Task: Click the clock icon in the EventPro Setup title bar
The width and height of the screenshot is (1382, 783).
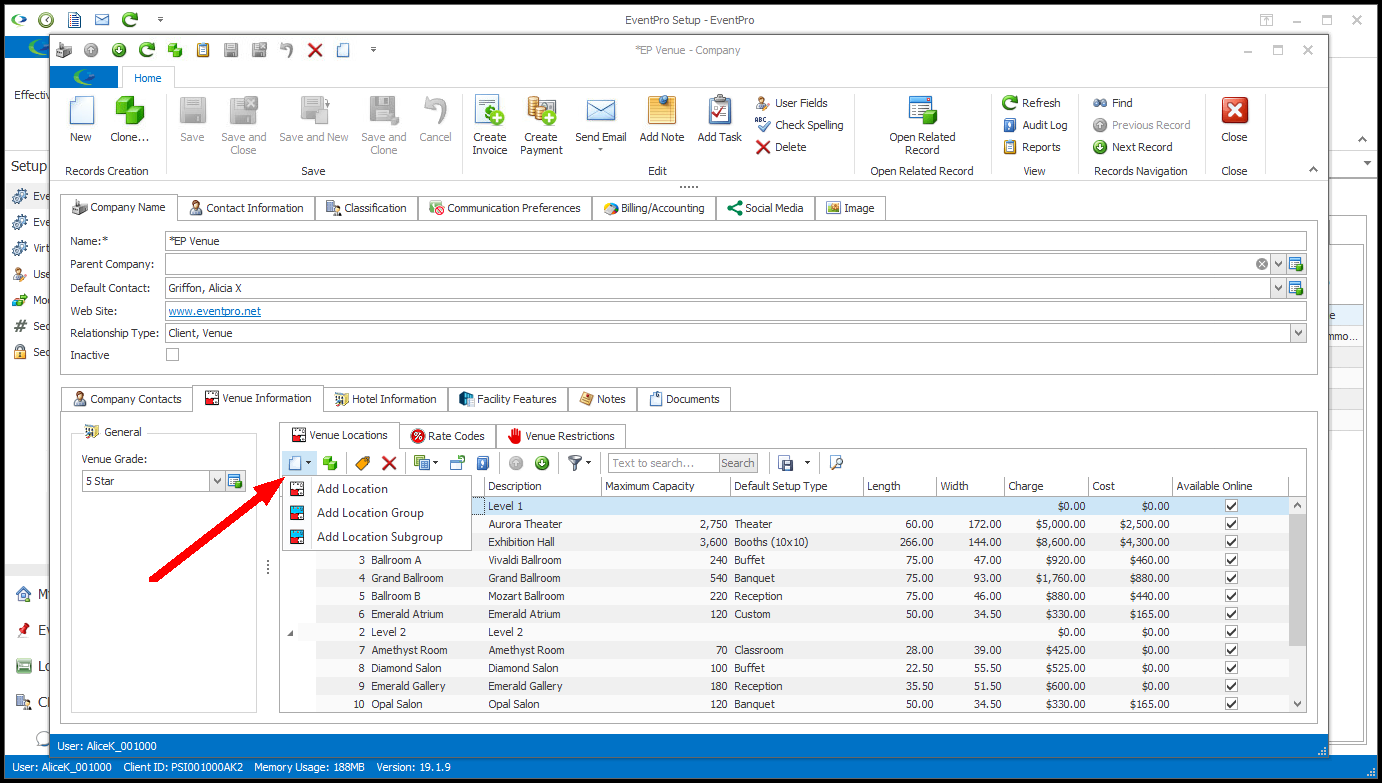Action: click(46, 19)
